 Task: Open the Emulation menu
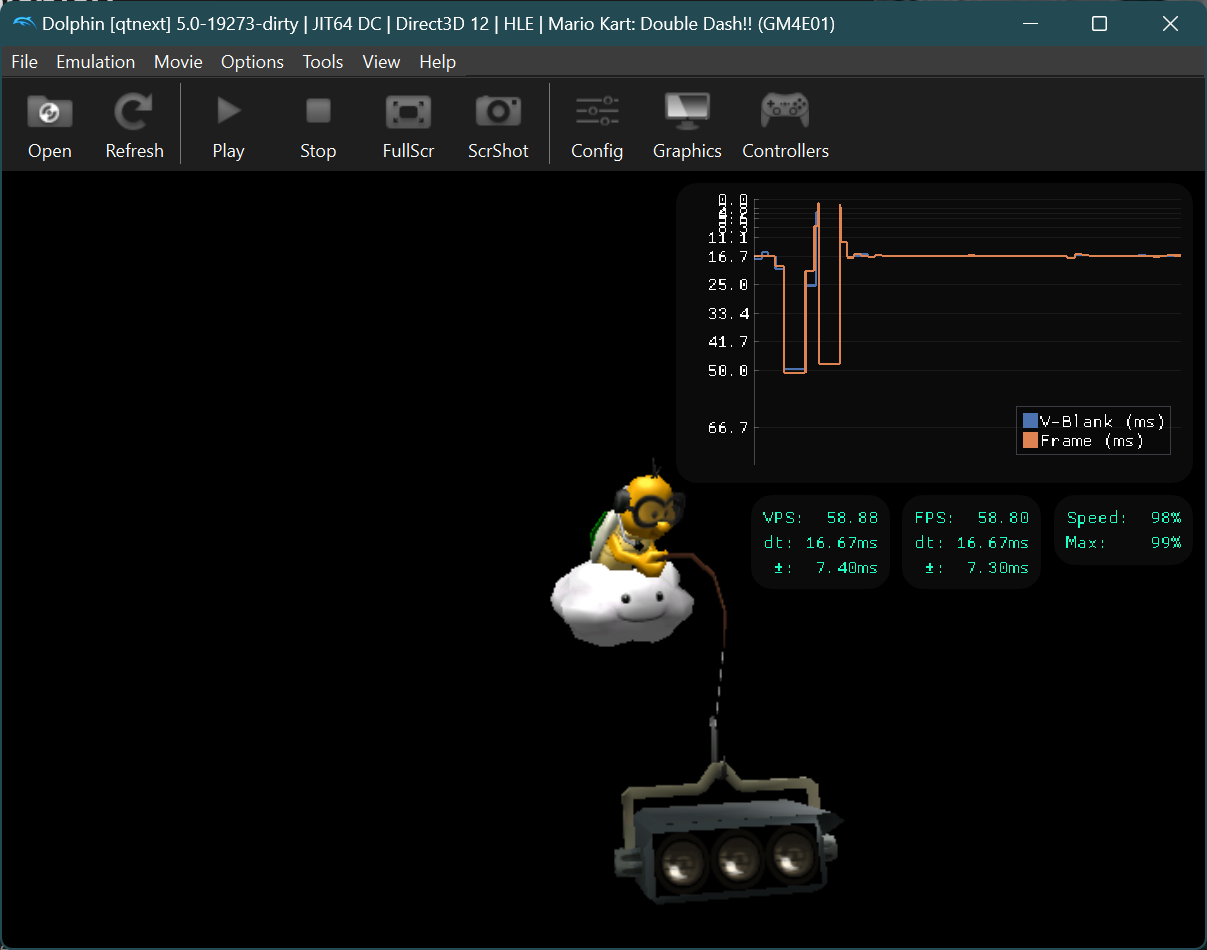[95, 62]
